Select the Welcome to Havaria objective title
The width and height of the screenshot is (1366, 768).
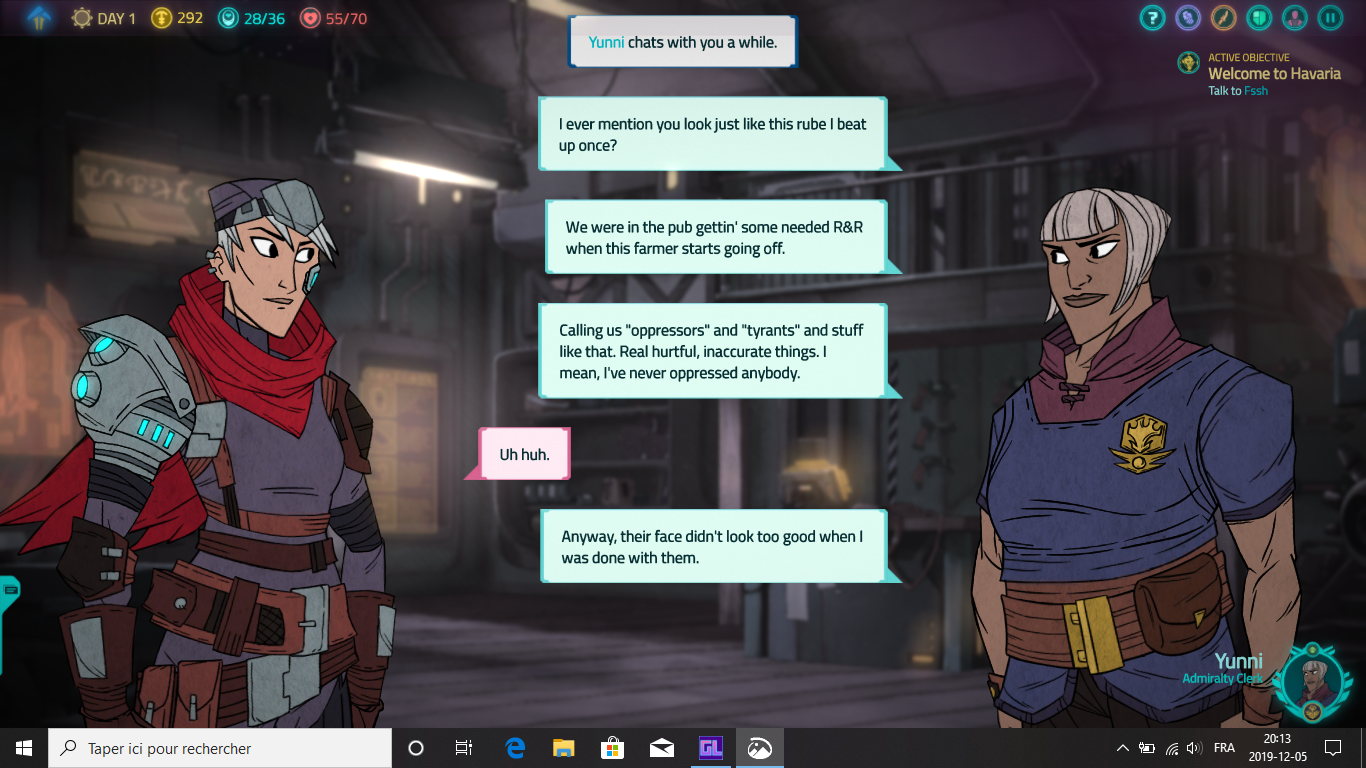click(x=1274, y=74)
